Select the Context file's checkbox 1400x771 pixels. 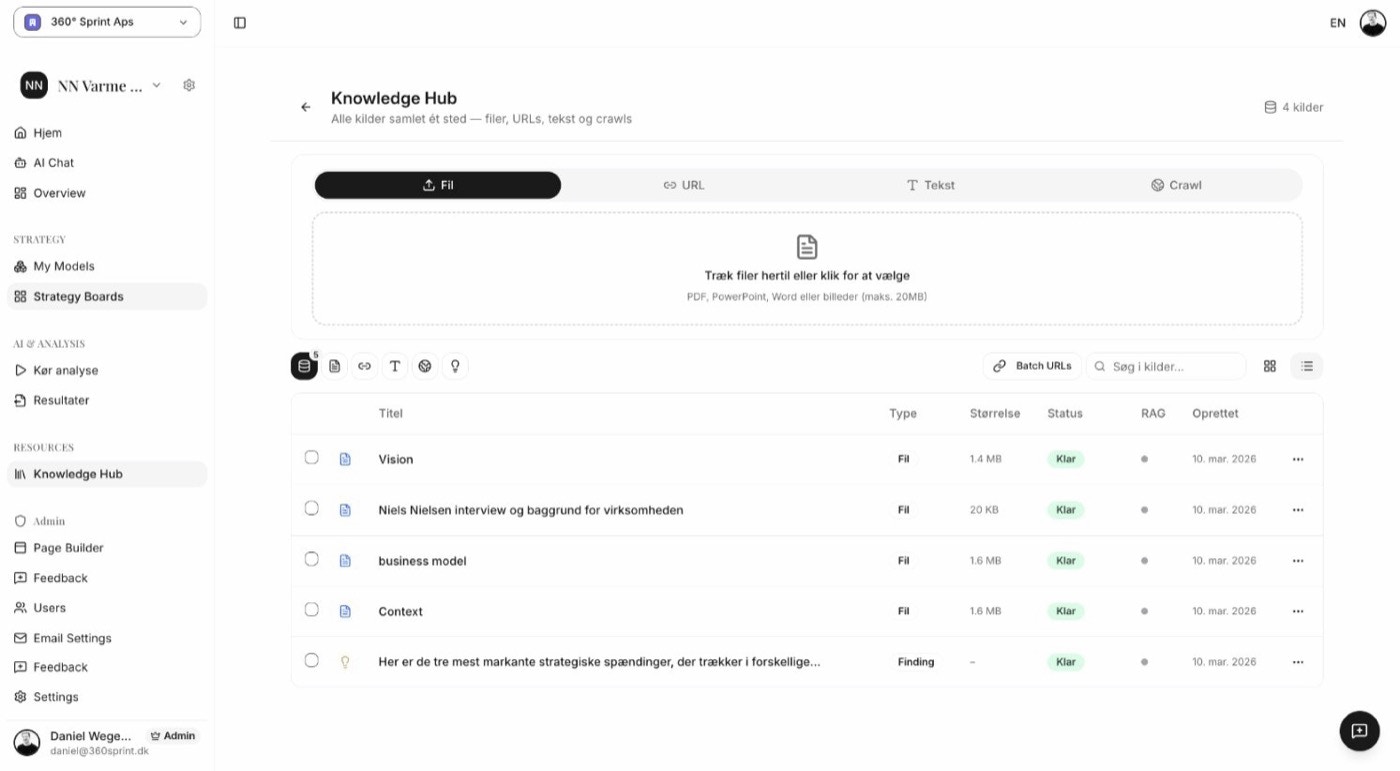(x=311, y=609)
